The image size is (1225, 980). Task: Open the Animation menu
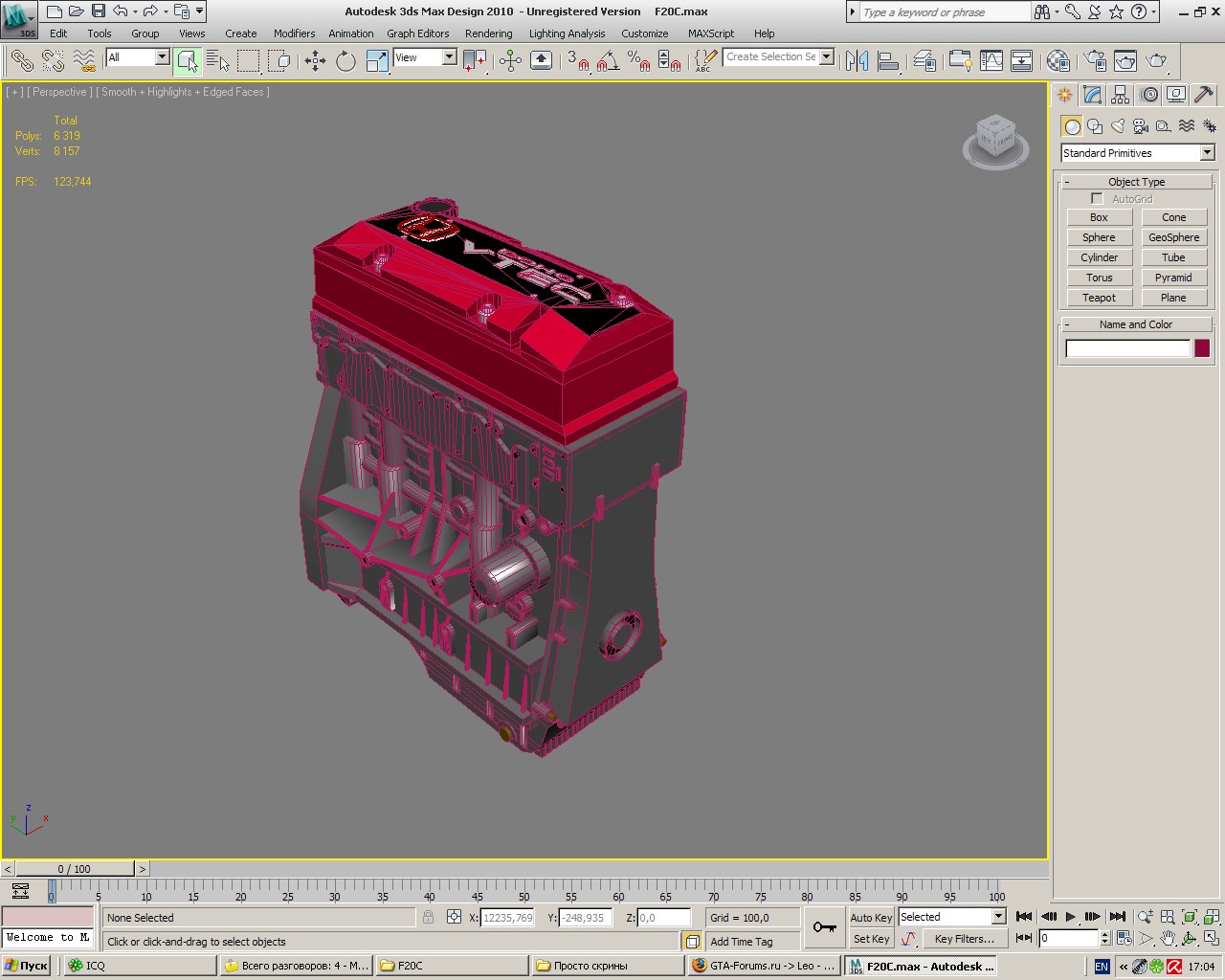351,33
